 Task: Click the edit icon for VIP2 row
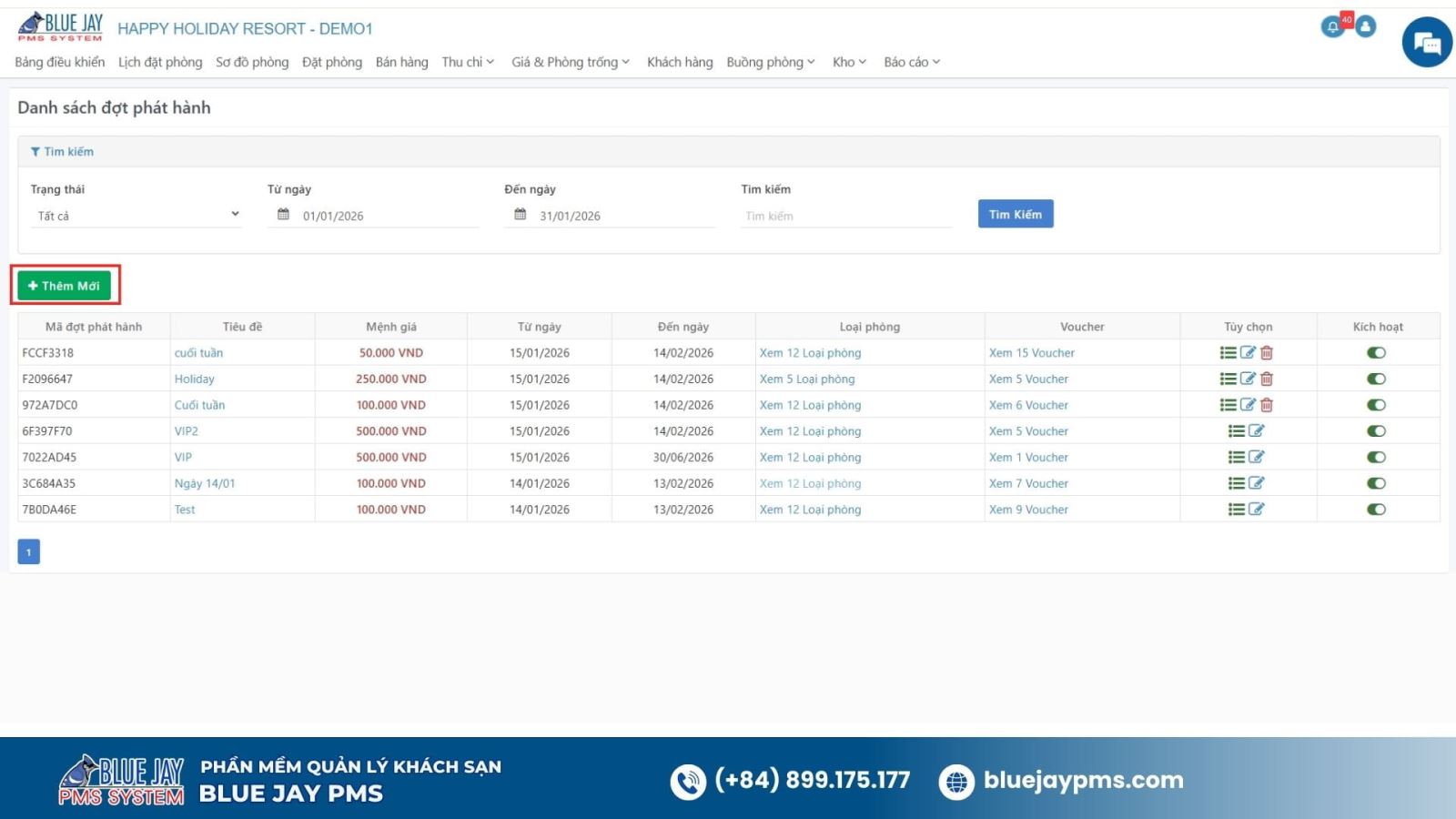(1257, 431)
